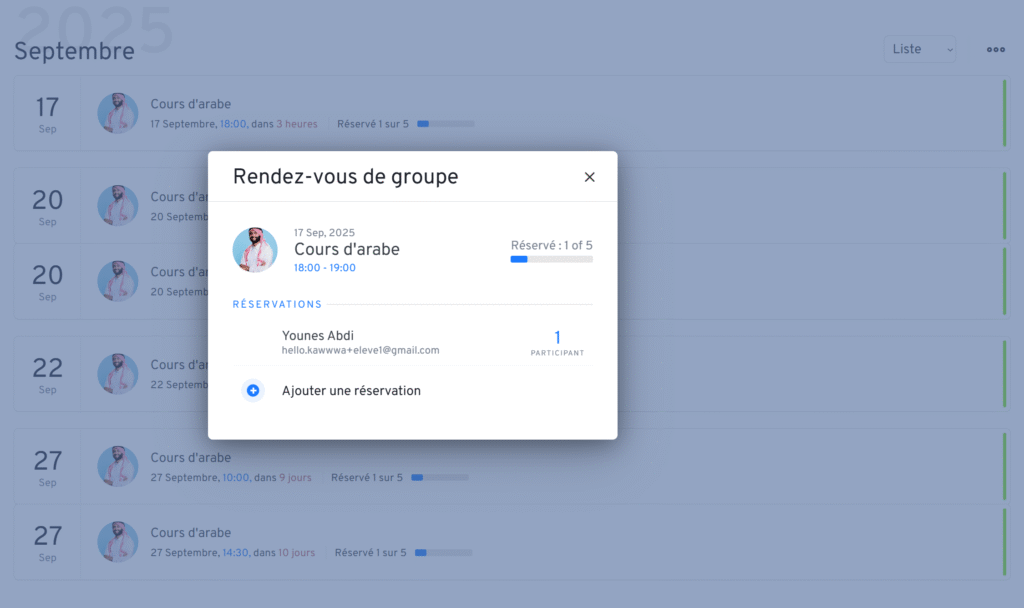
Task: Click the instructor avatar in the dialog
Action: [x=255, y=249]
